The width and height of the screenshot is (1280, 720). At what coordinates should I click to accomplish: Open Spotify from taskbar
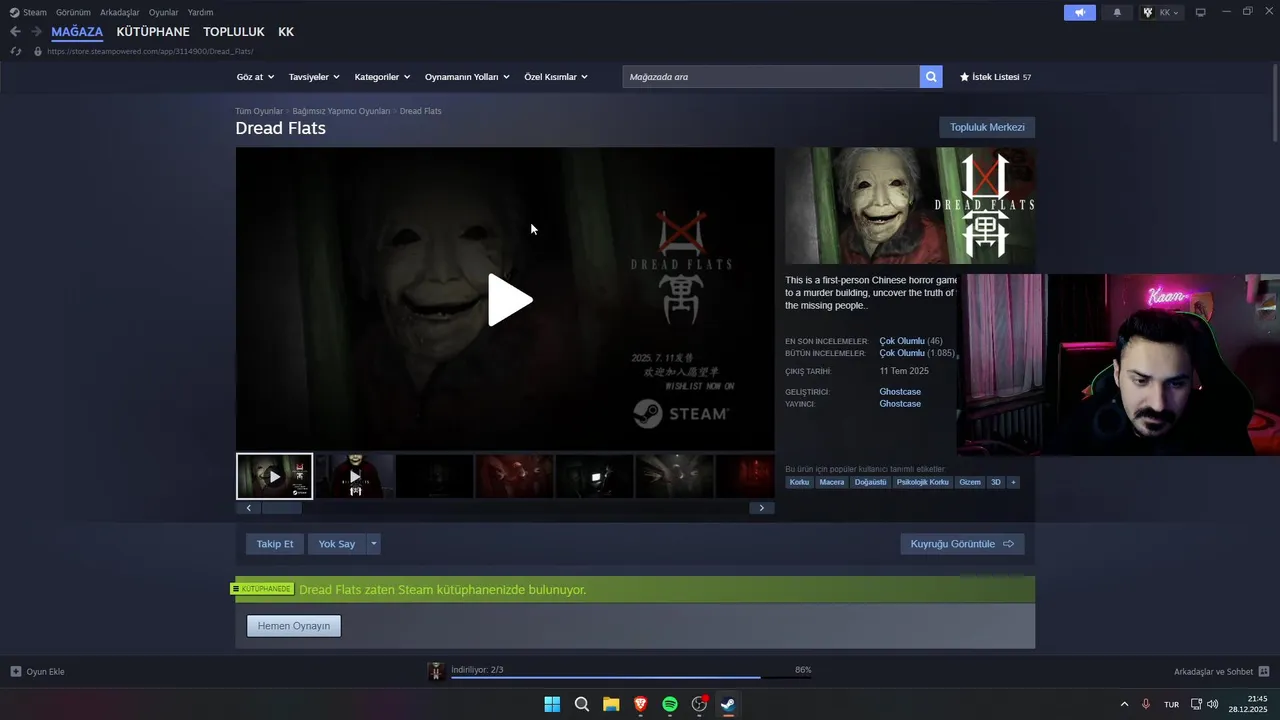(670, 704)
